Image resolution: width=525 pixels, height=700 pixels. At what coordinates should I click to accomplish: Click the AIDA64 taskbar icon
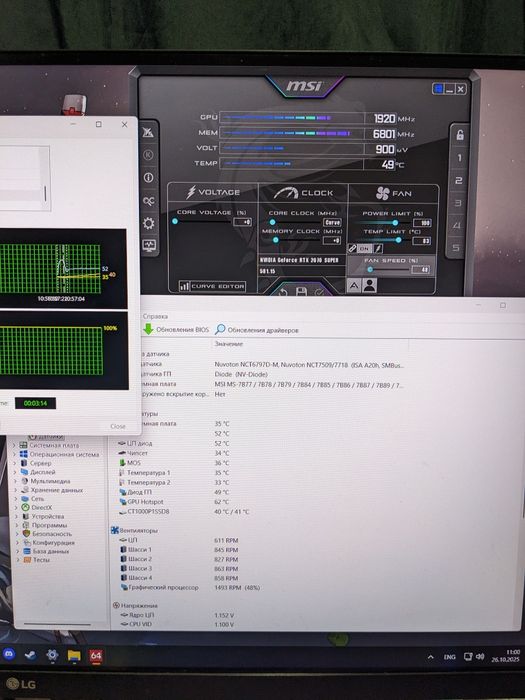click(96, 655)
